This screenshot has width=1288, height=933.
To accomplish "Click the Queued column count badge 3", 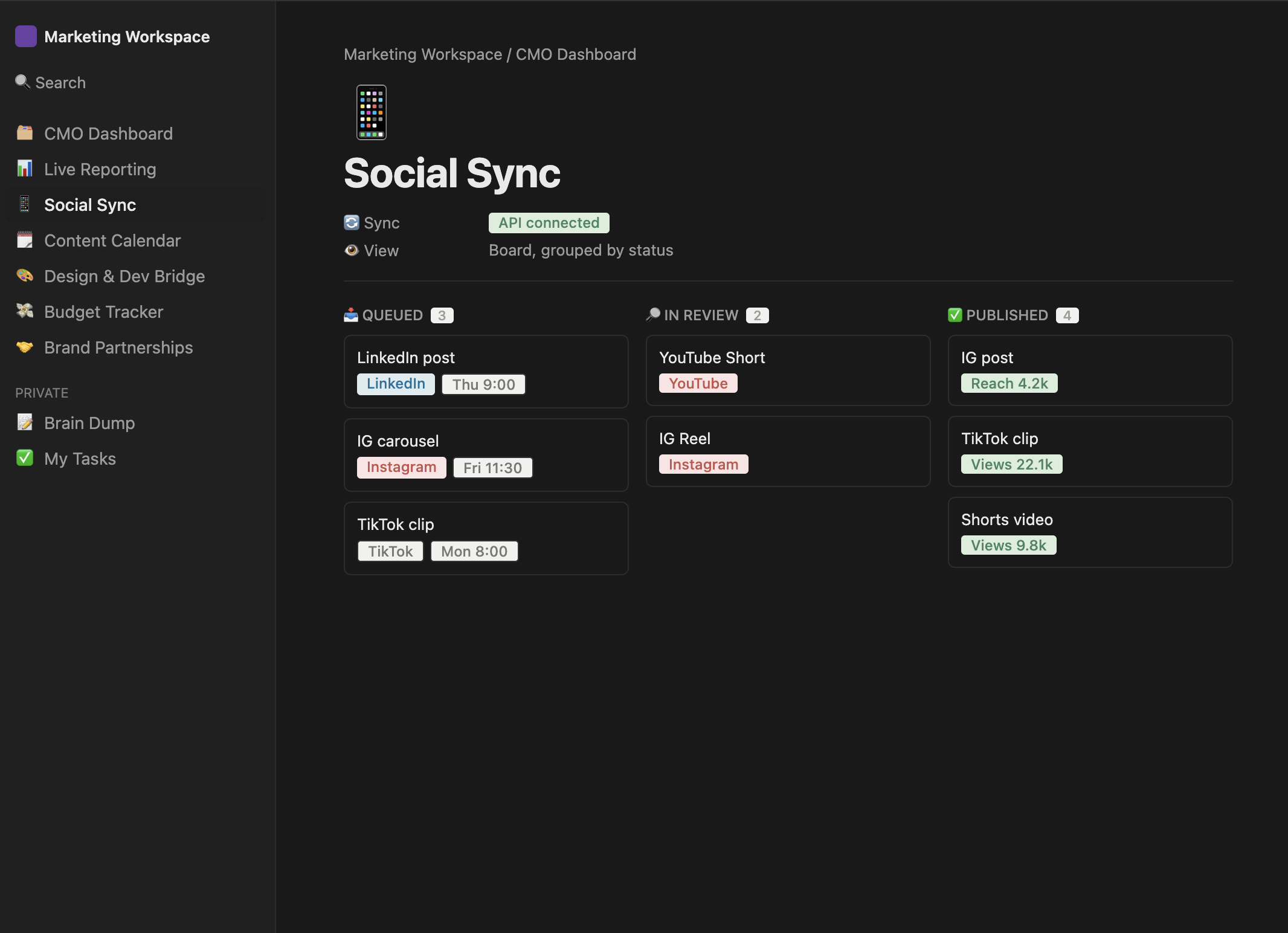I will 442,315.
